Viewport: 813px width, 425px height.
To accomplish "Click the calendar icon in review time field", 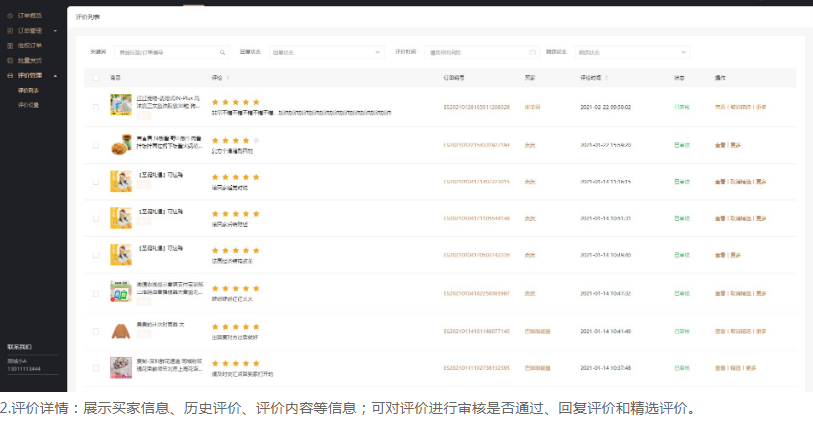I will pyautogui.click(x=533, y=52).
